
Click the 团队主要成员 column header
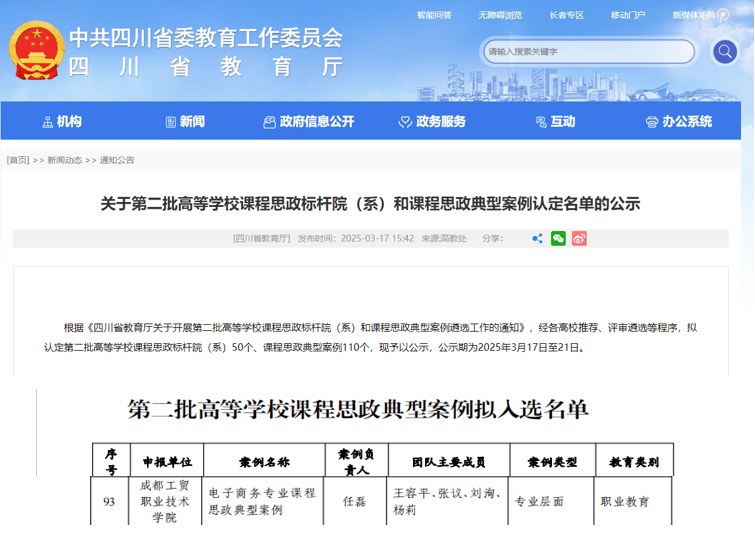(449, 461)
